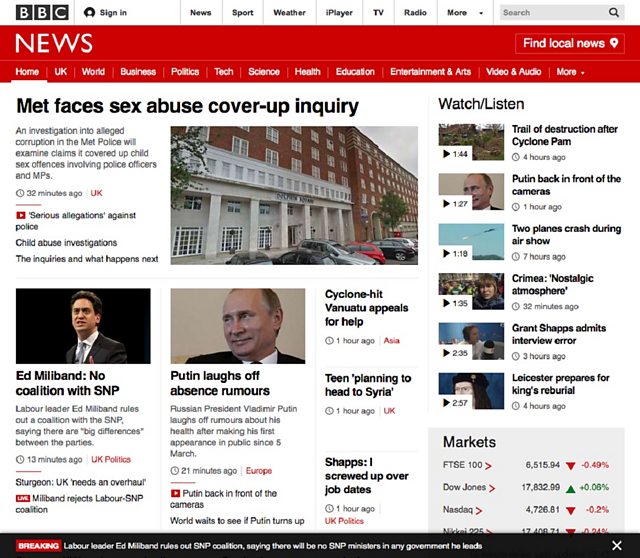The image size is (640, 558).
Task: Click the BBC logo
Action: (x=42, y=13)
